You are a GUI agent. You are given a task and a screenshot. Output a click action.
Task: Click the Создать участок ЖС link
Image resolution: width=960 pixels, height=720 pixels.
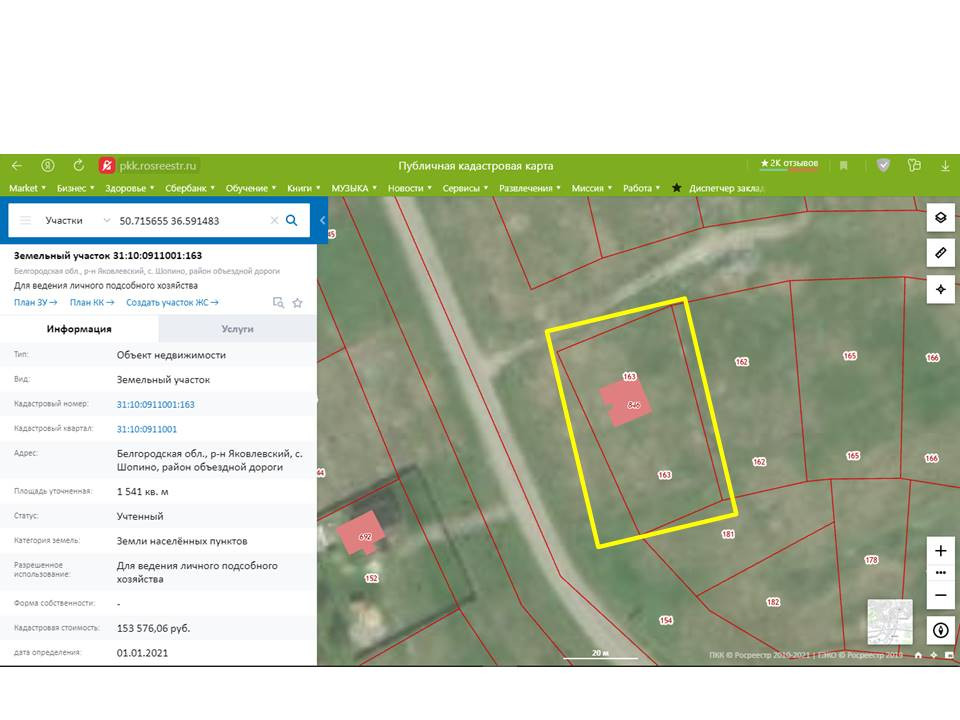point(172,302)
